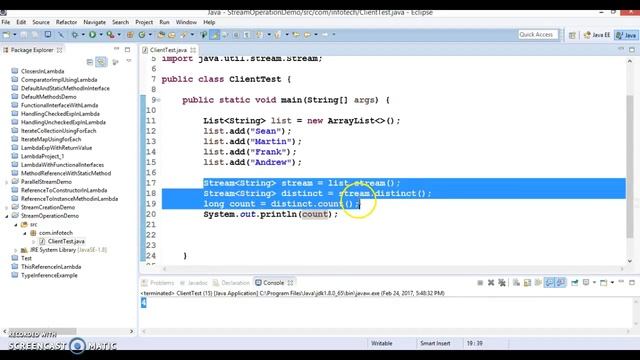Image resolution: width=640 pixels, height=360 pixels.
Task: Open the Window menu
Action: tap(186, 22)
